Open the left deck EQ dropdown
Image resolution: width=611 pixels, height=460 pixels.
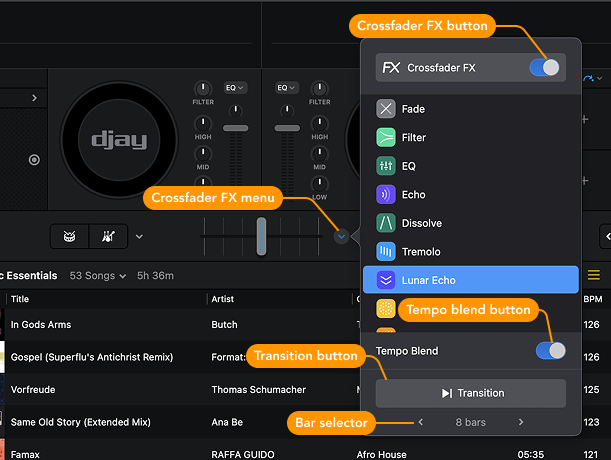pyautogui.click(x=235, y=88)
